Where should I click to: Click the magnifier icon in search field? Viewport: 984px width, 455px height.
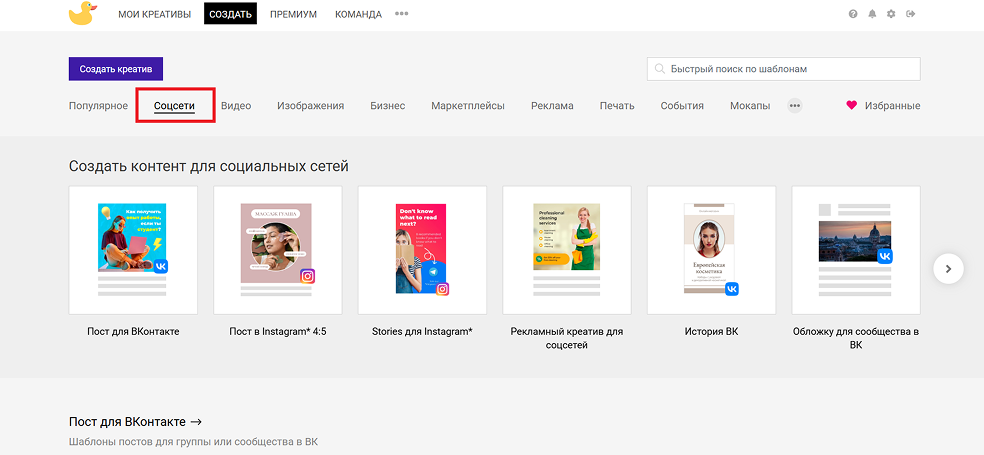(x=659, y=69)
